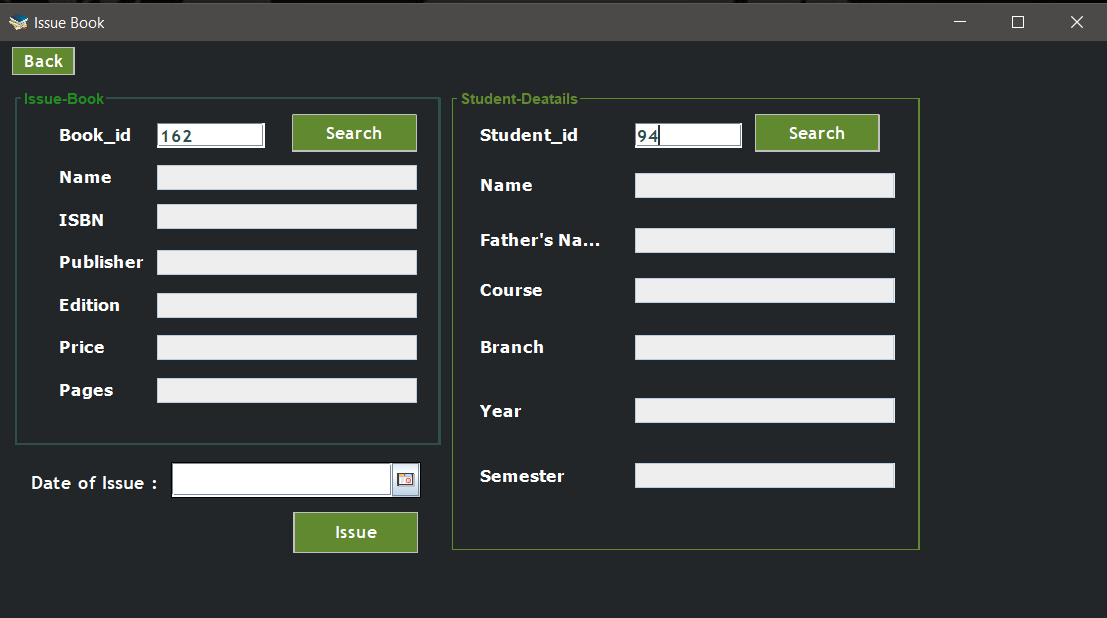Click the Semester label
Viewport: 1107px width, 618px height.
click(x=522, y=476)
